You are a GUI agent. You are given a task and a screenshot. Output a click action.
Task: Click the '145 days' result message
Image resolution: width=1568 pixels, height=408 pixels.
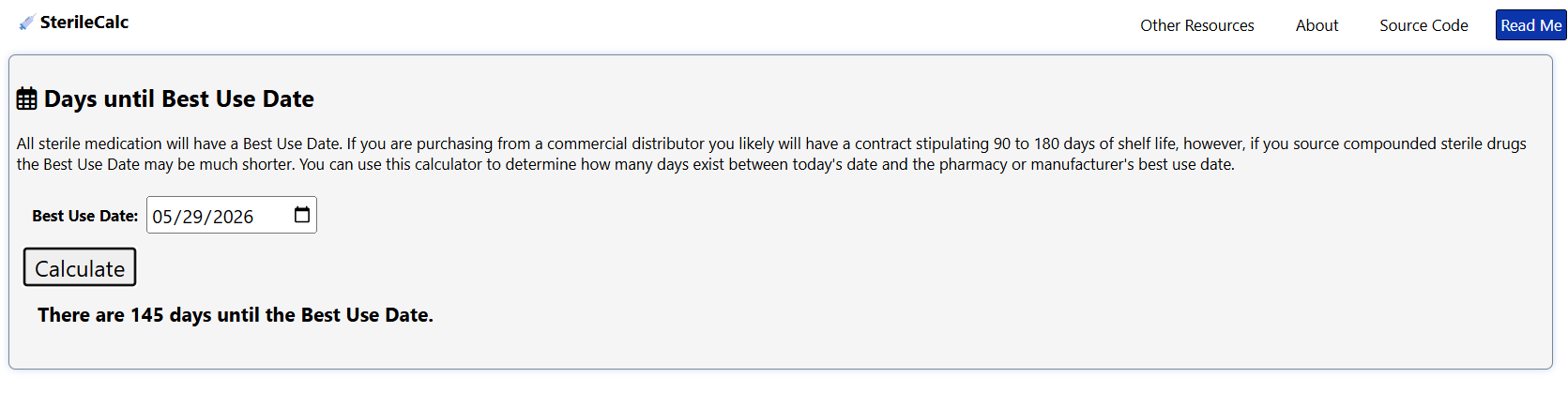[235, 315]
